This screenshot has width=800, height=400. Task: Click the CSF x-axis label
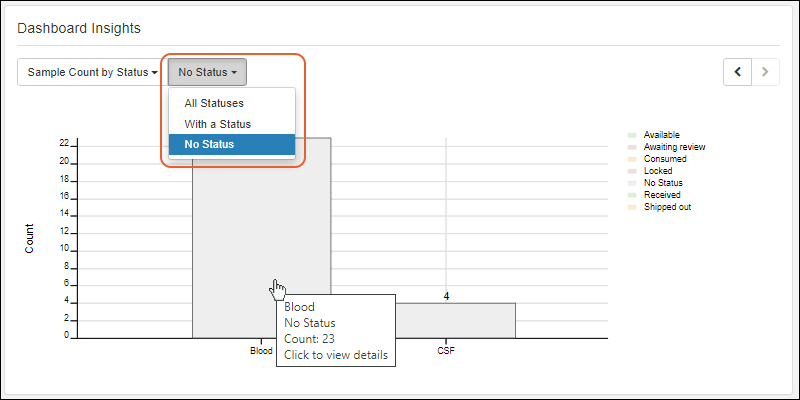[x=446, y=351]
